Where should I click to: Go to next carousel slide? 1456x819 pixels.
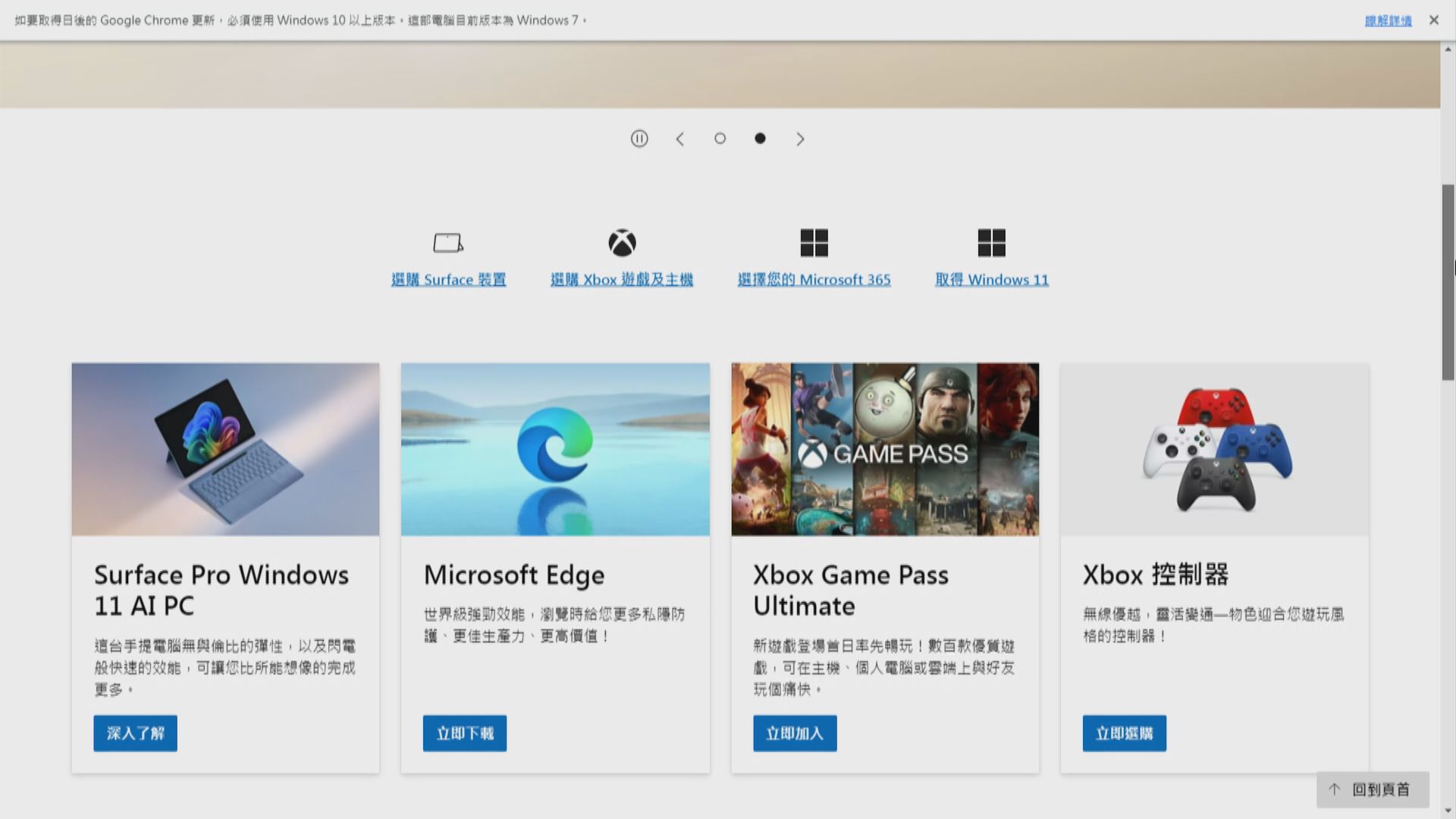pos(800,139)
